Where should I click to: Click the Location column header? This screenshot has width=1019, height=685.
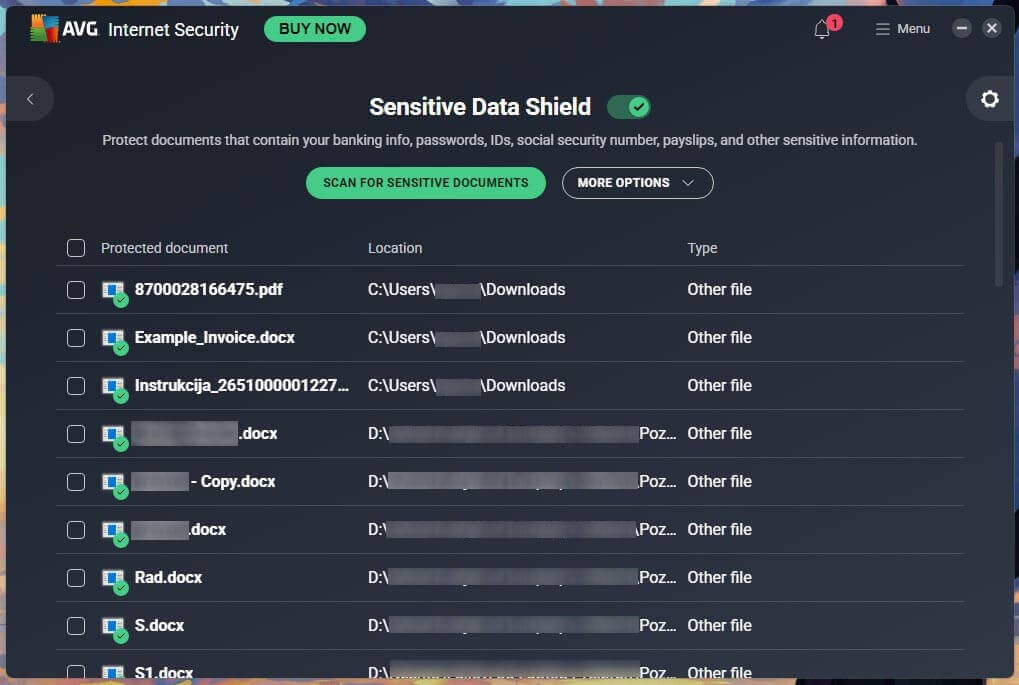tap(395, 248)
